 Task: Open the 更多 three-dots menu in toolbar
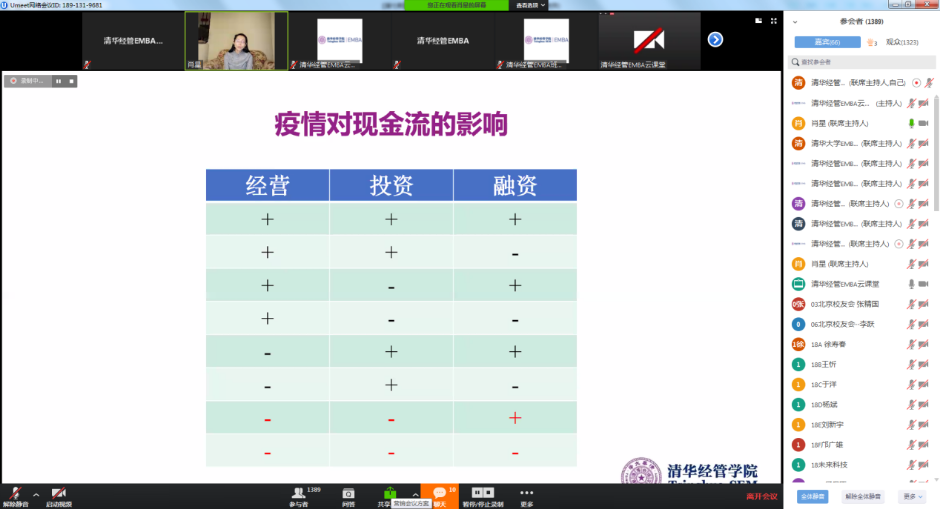(526, 497)
